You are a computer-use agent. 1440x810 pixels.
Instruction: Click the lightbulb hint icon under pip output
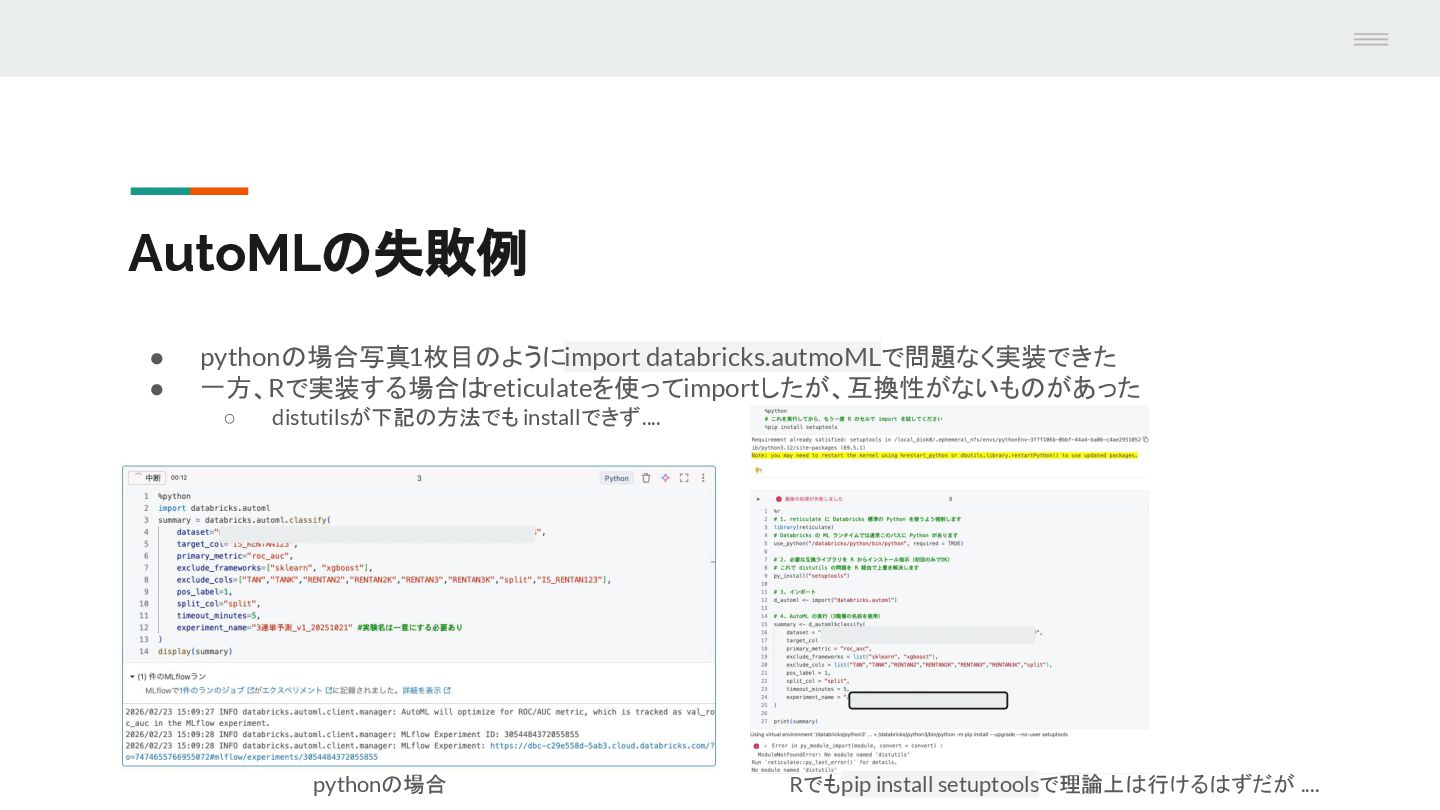coord(757,470)
